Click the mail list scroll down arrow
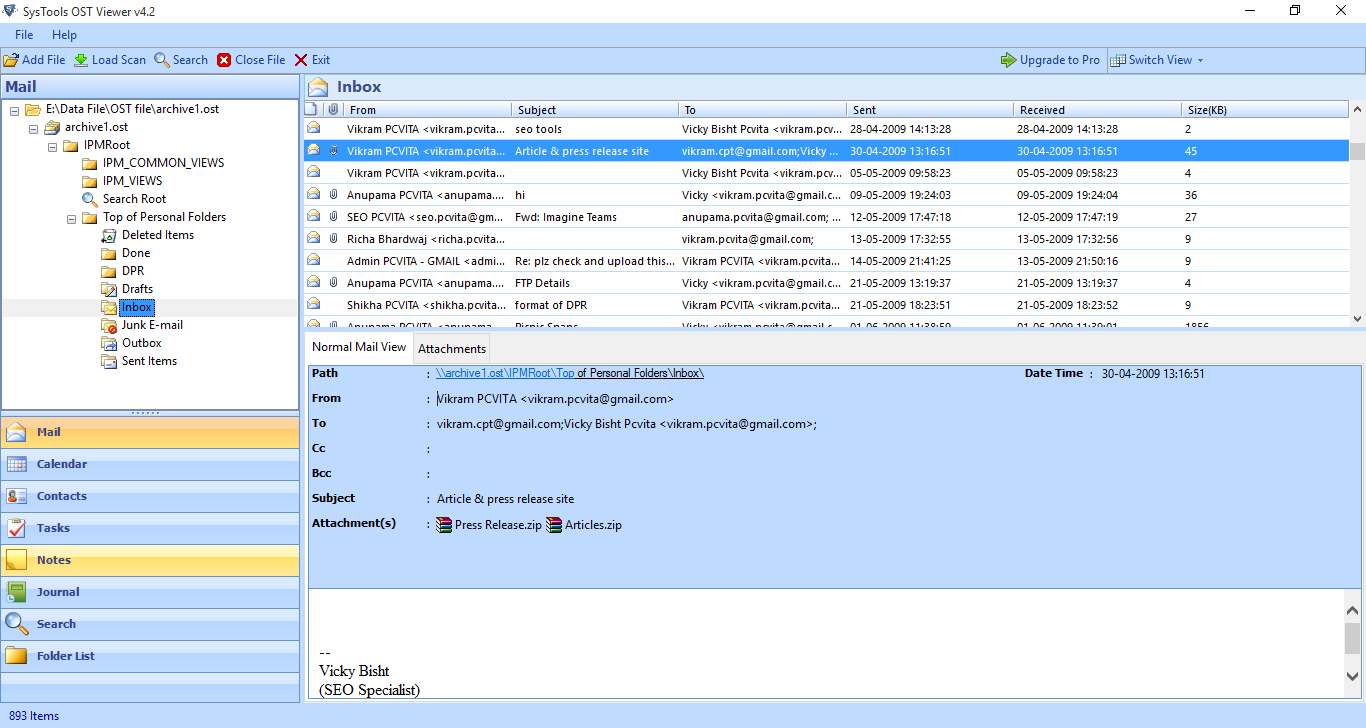 pos(1357,318)
